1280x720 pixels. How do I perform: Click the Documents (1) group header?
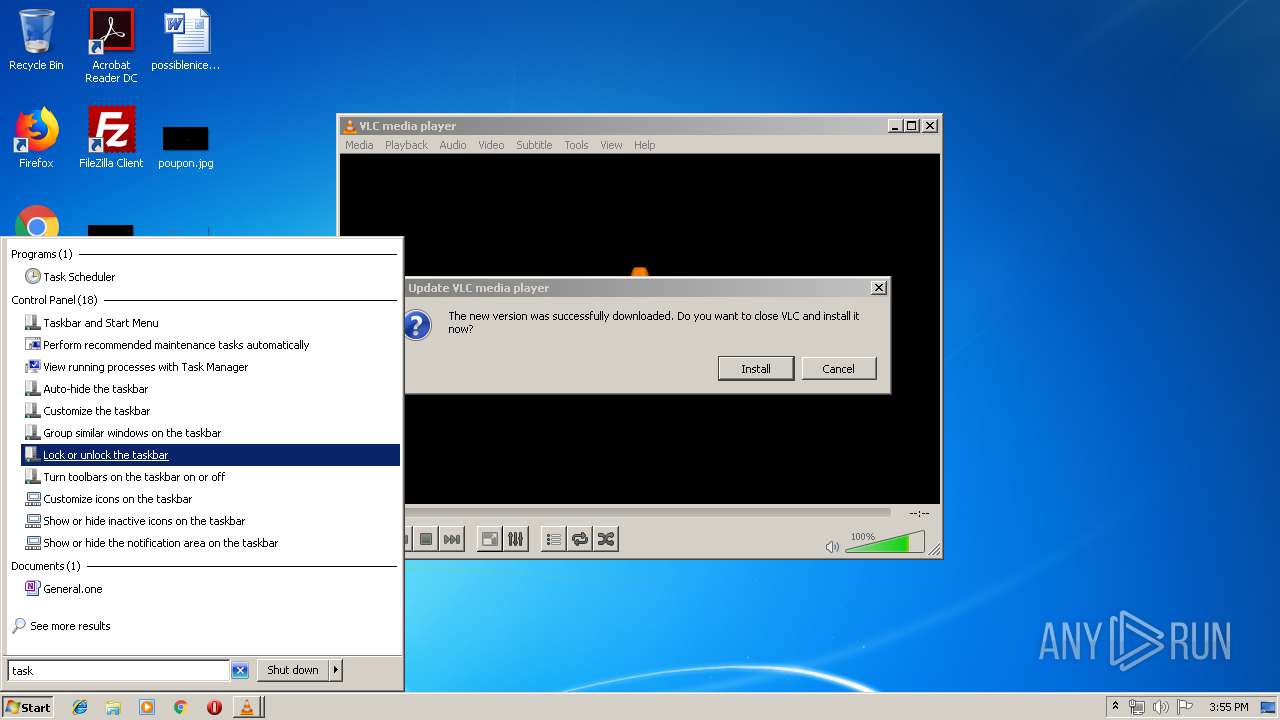pyautogui.click(x=46, y=566)
